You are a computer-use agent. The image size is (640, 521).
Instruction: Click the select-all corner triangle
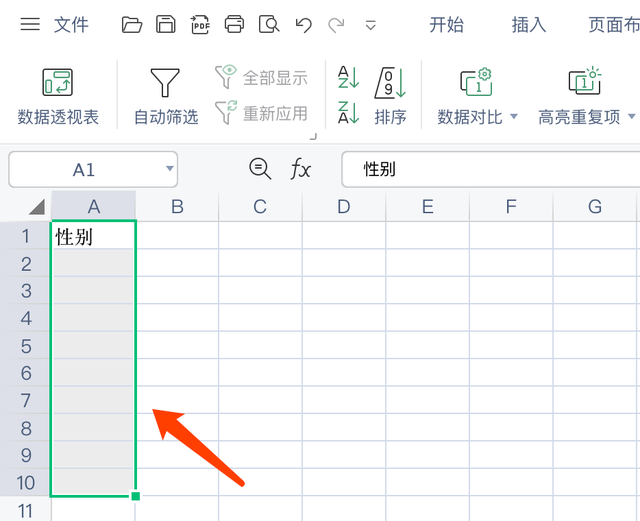point(38,207)
